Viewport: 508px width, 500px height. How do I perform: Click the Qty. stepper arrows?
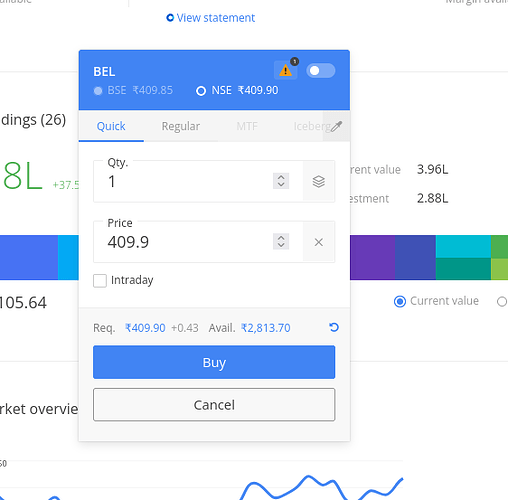281,181
